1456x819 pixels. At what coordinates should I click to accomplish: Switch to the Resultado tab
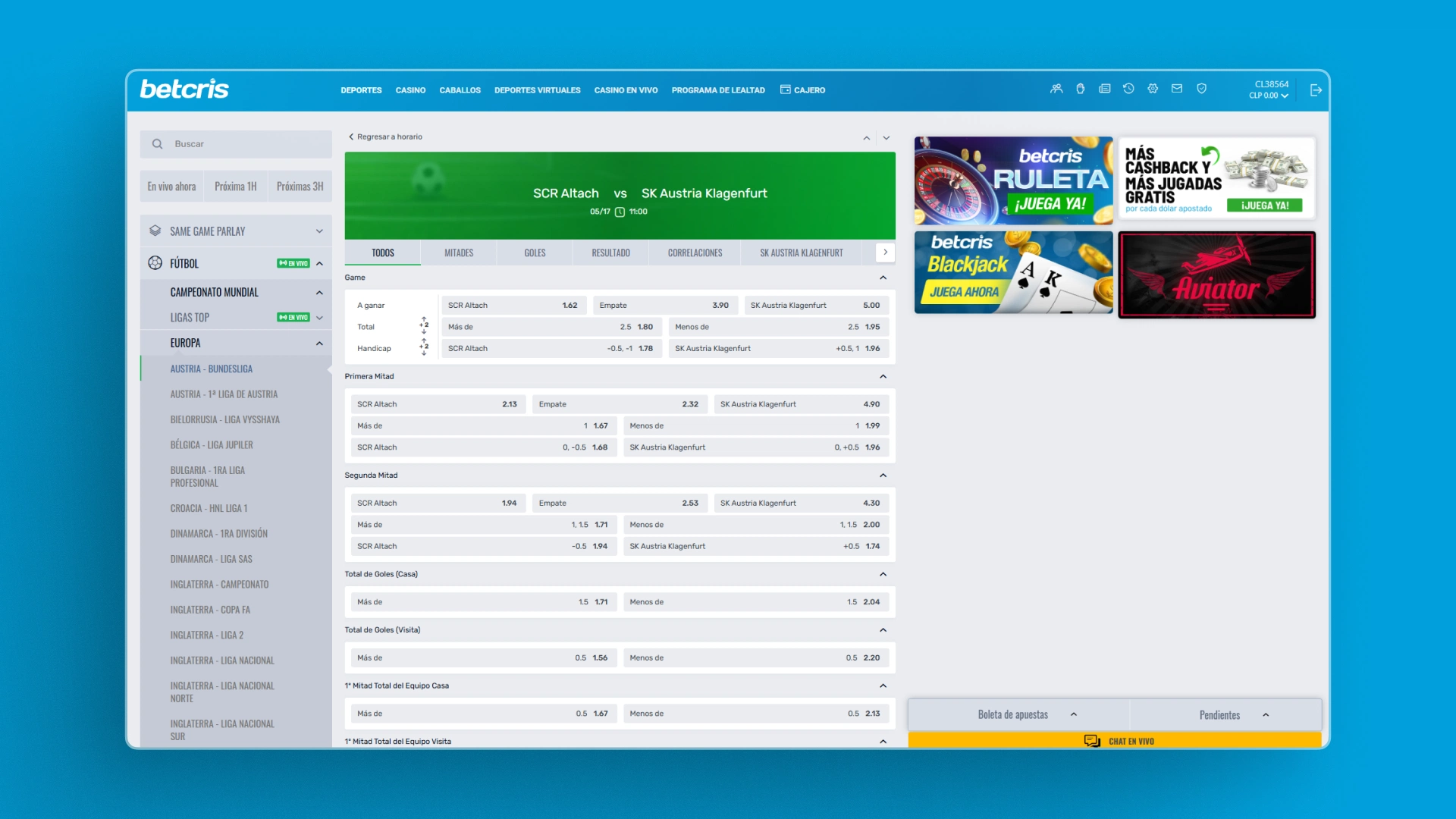tap(610, 253)
